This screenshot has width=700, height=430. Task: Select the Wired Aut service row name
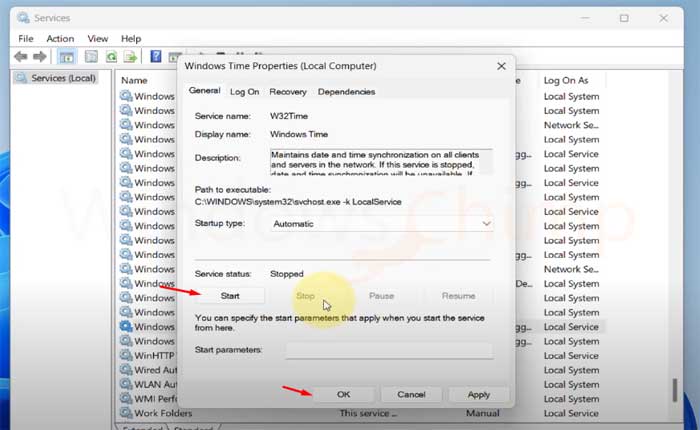(x=155, y=370)
